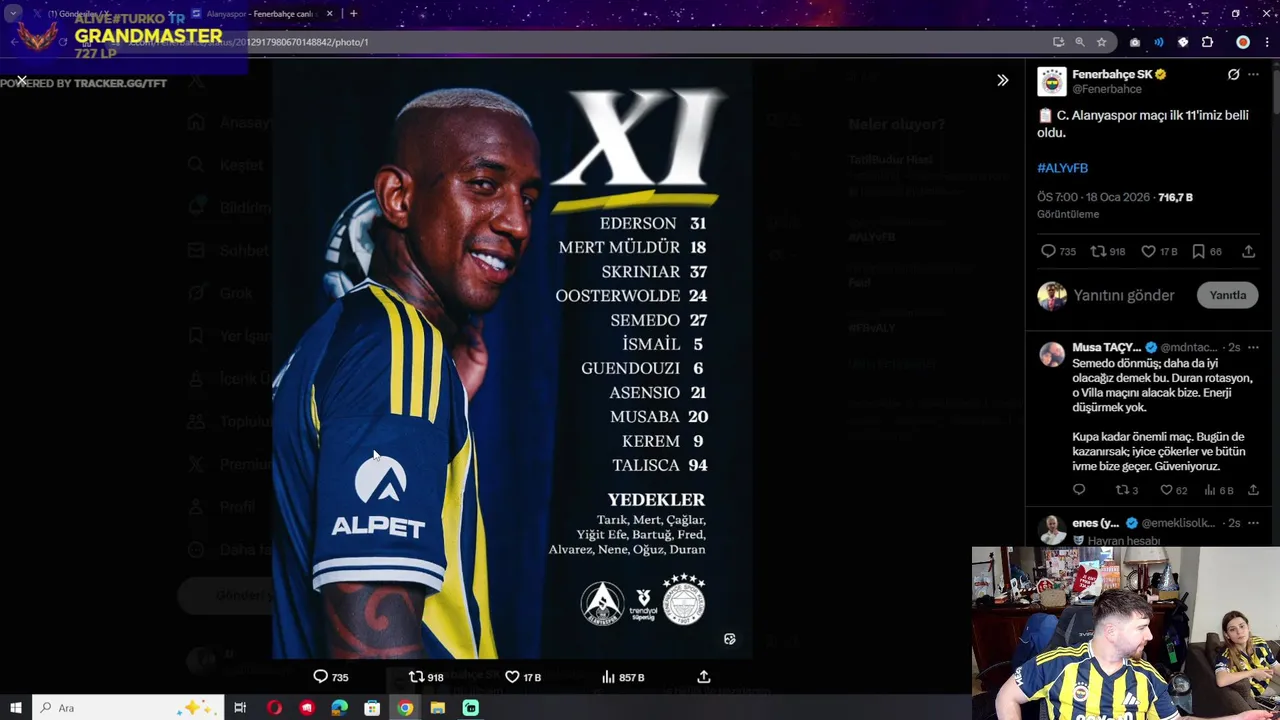The width and height of the screenshot is (1280, 720).
Task: Open the tweet timestamp ÖS 7:00 · 18 Oca 2026
Action: (1094, 197)
